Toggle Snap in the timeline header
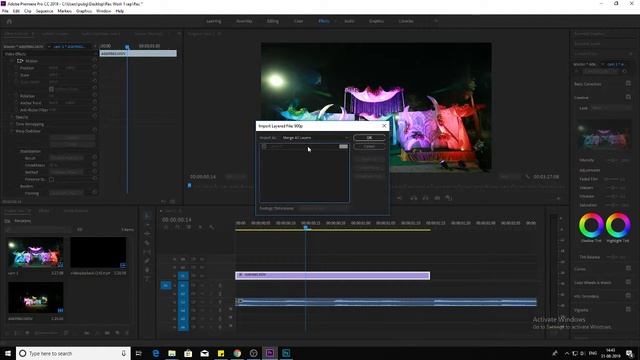The height and width of the screenshot is (360, 640). click(x=177, y=227)
